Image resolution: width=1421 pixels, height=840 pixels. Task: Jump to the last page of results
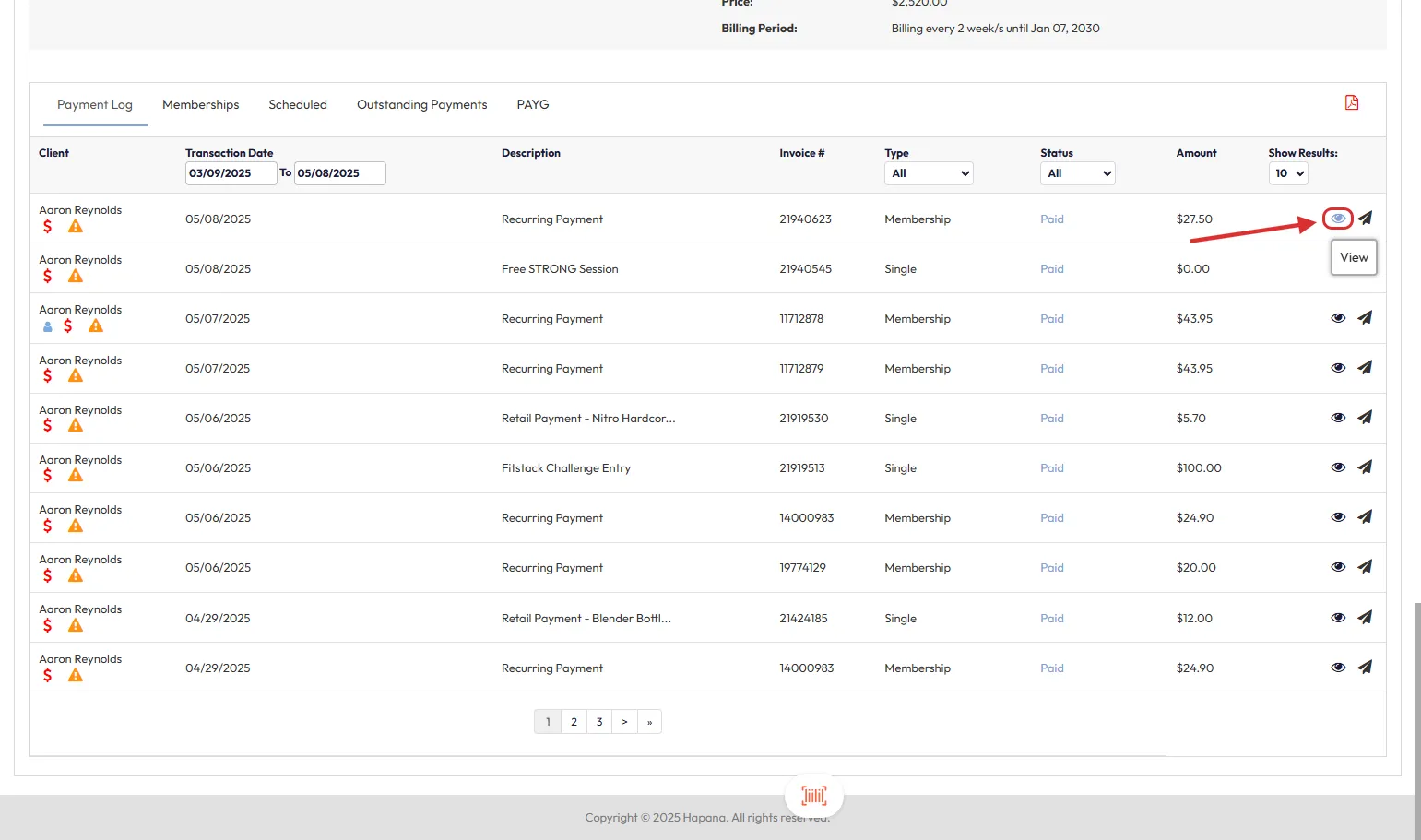click(649, 722)
